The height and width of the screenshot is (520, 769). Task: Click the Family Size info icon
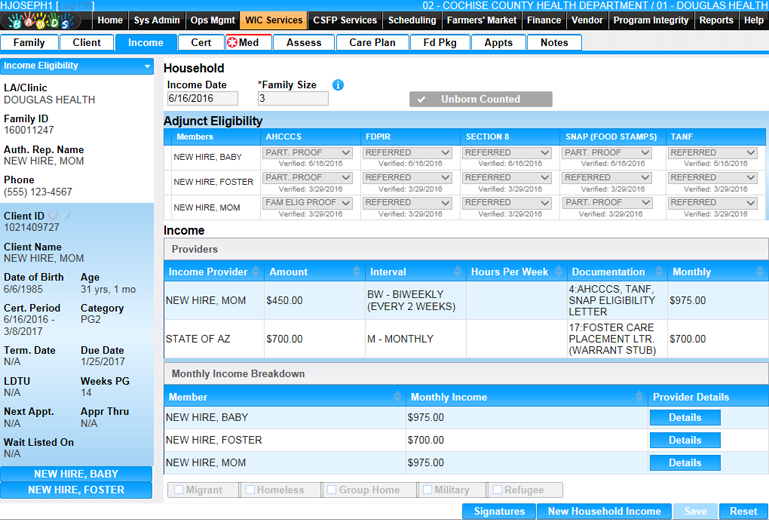(x=338, y=85)
